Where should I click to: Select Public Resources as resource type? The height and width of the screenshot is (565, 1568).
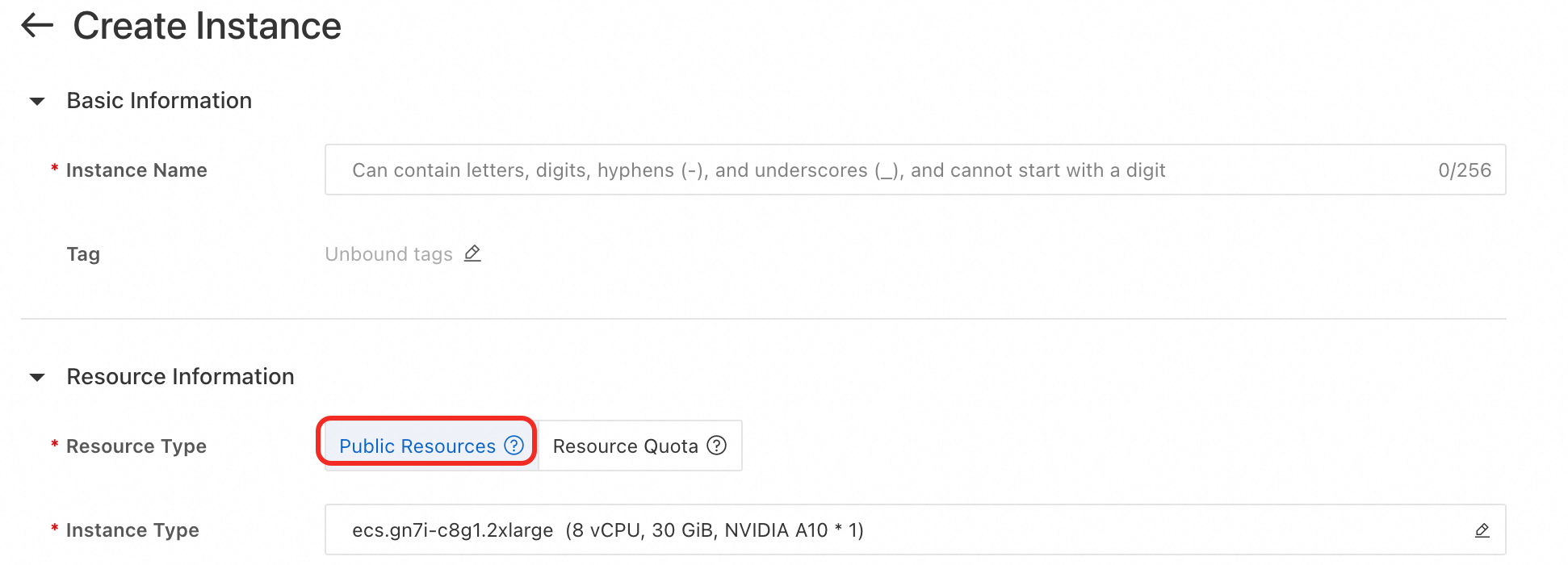pyautogui.click(x=417, y=446)
